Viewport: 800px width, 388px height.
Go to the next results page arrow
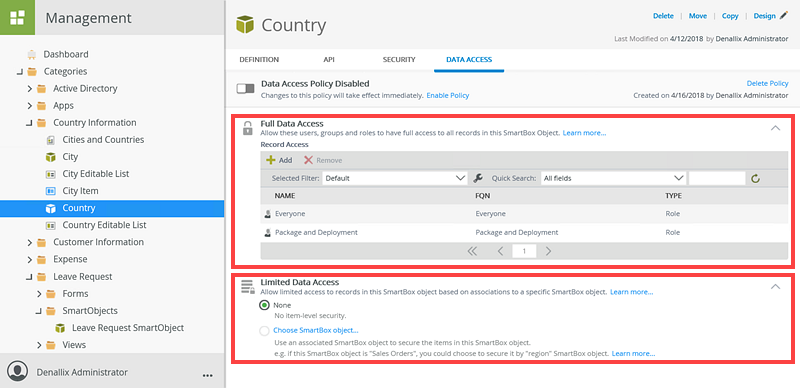tap(548, 251)
